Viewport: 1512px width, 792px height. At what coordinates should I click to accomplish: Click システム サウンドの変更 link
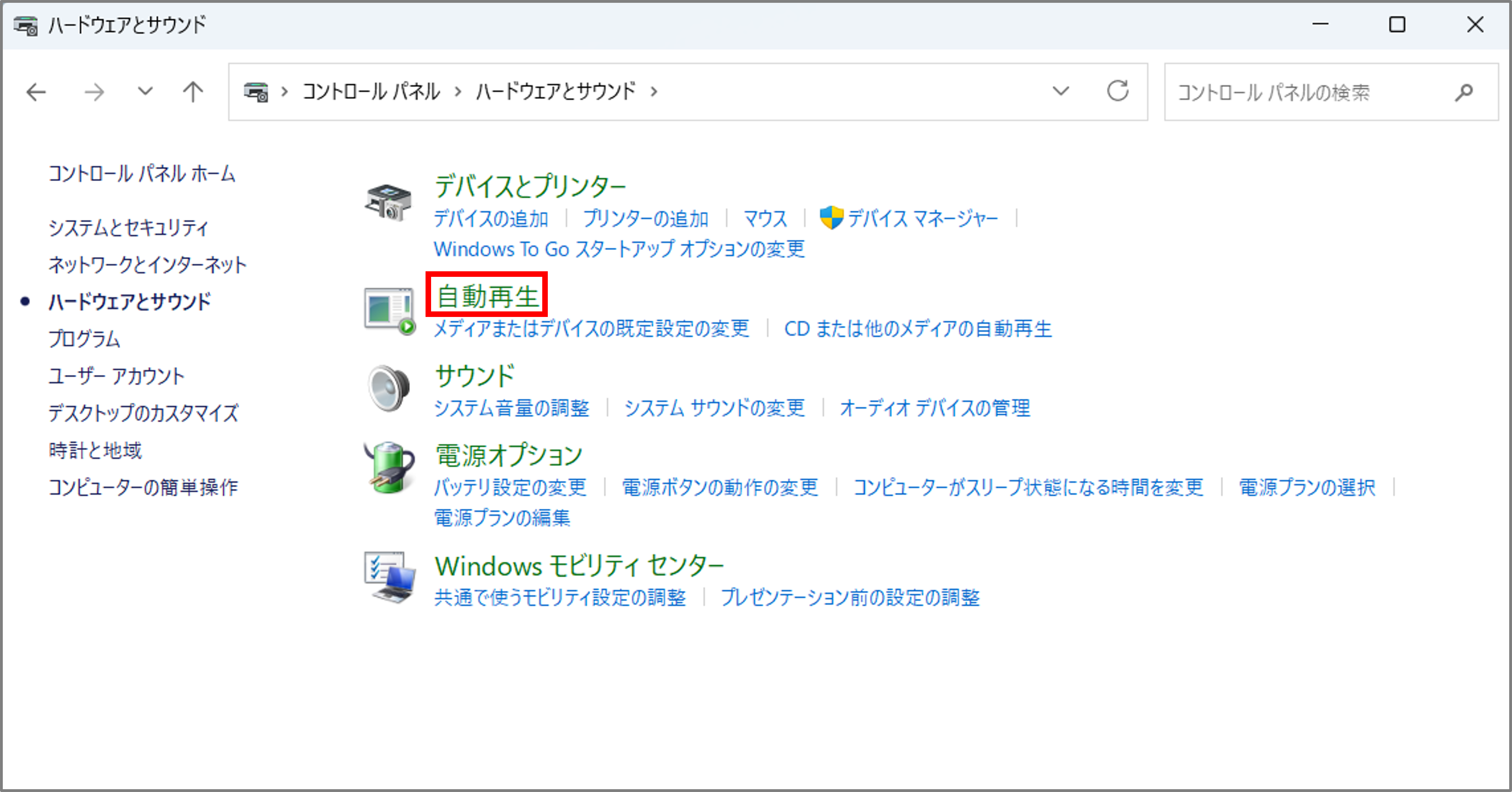coord(715,408)
